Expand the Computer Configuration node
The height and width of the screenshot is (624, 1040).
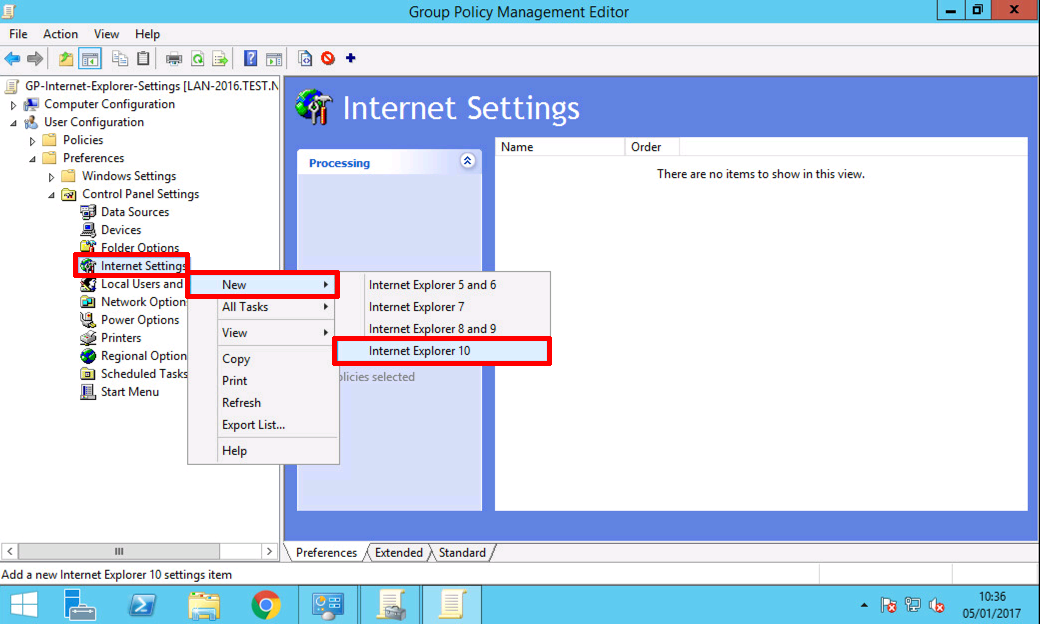tap(13, 105)
